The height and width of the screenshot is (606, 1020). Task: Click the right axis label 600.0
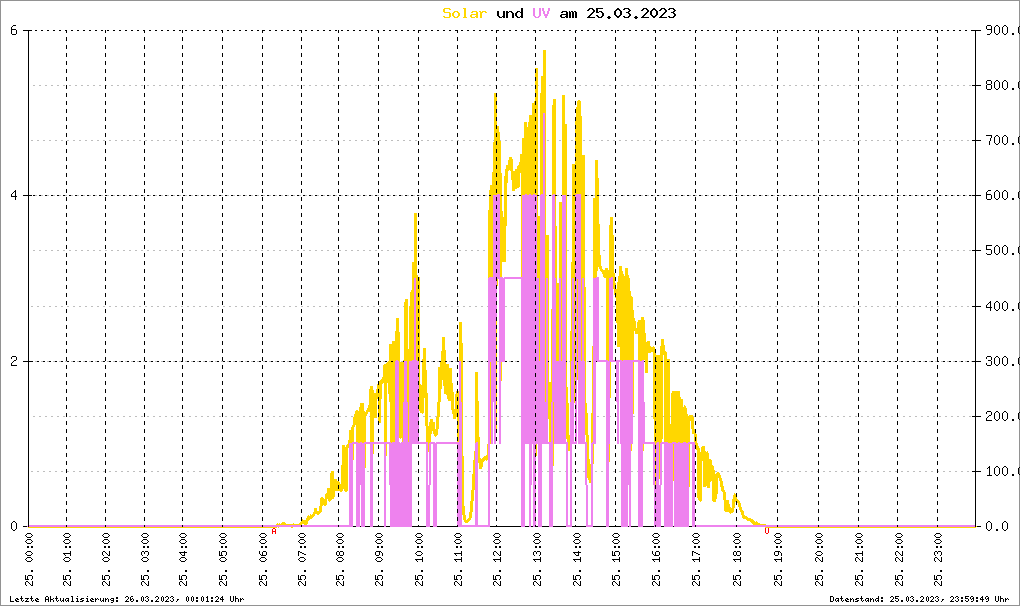click(x=1002, y=195)
